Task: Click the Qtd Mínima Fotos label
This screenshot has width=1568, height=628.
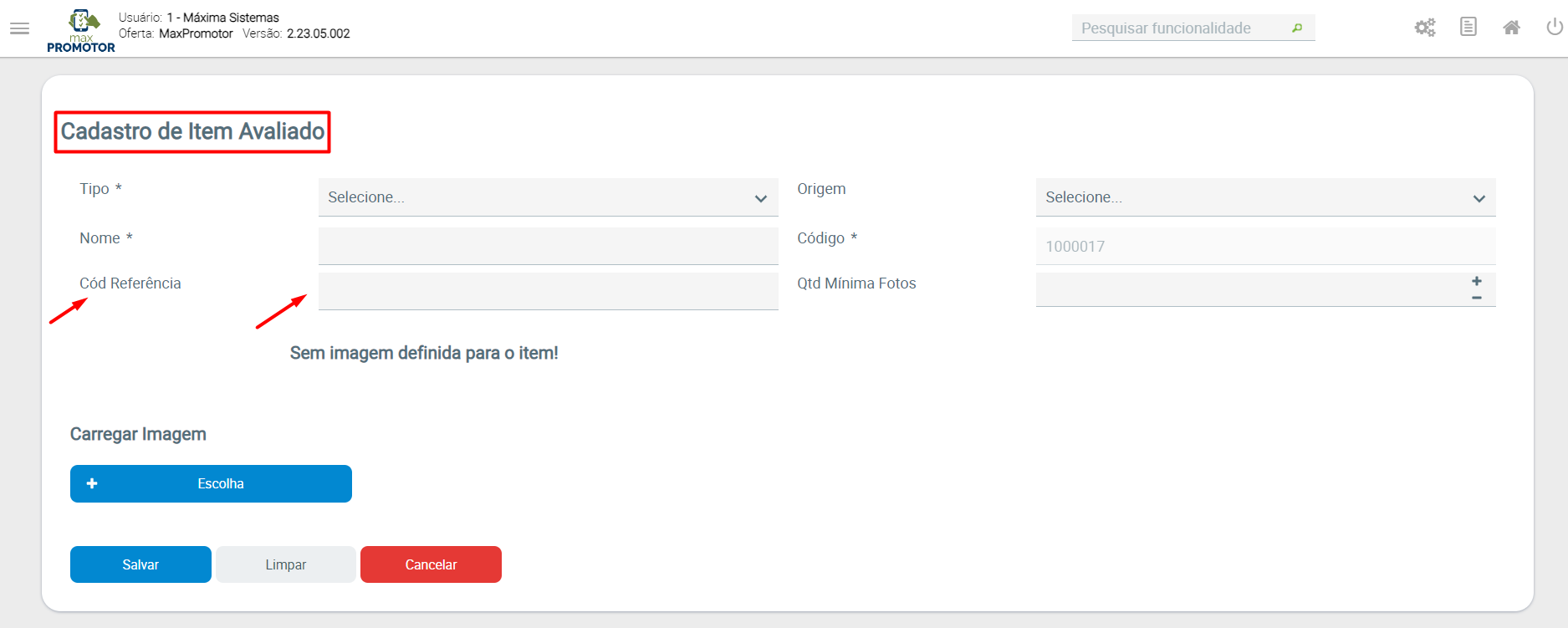Action: tap(856, 283)
